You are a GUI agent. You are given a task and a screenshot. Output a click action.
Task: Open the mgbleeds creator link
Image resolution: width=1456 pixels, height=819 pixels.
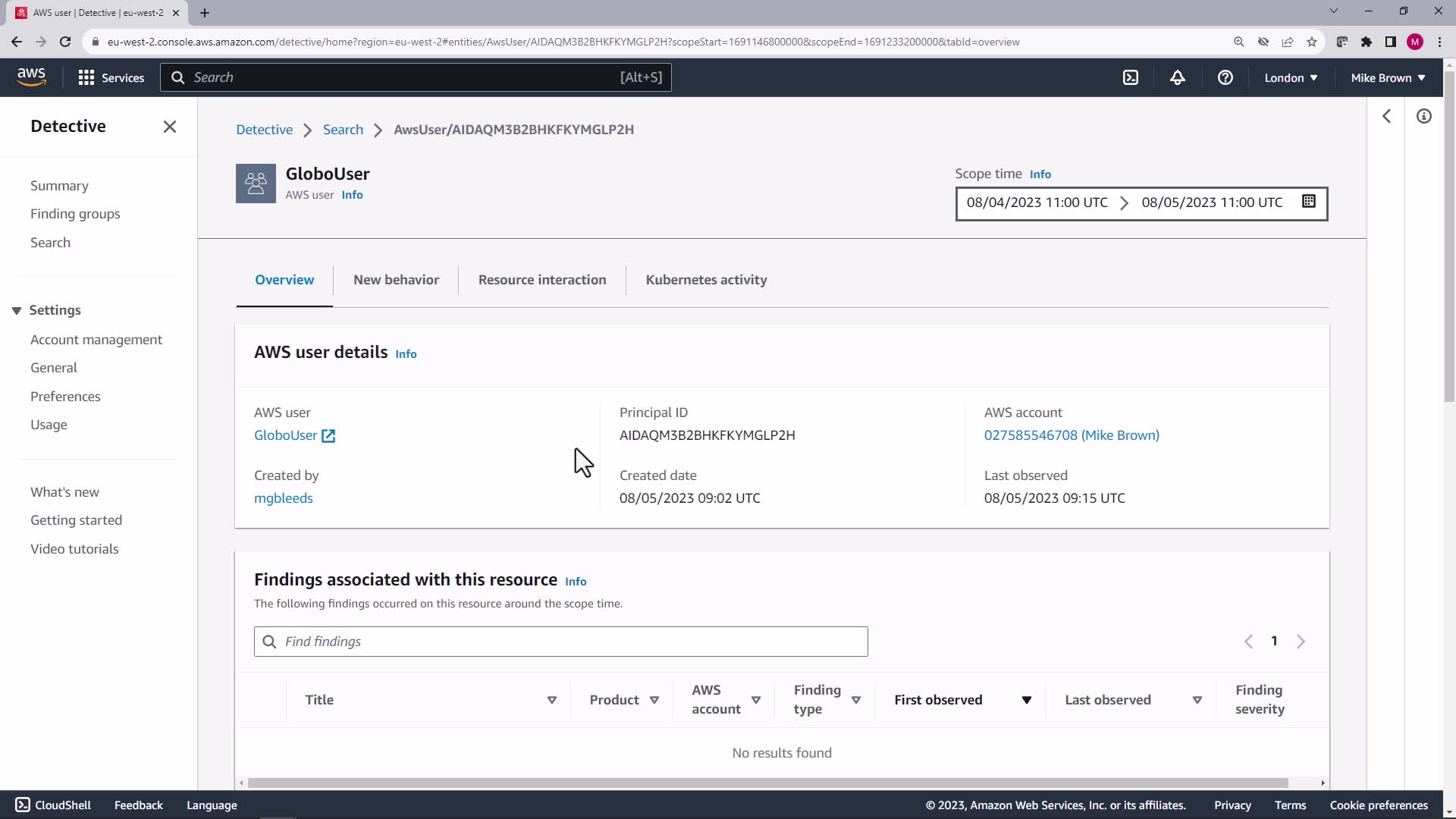pos(283,498)
